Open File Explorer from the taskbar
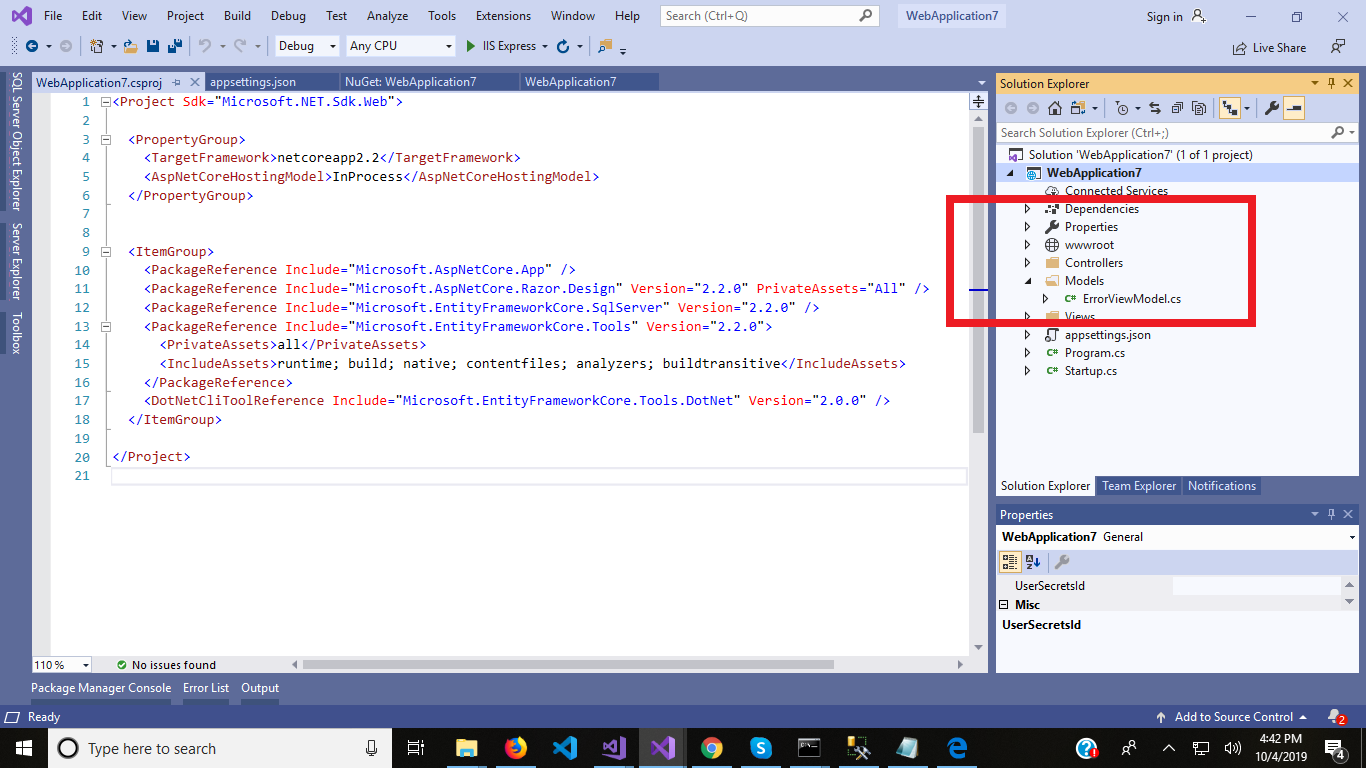 pyautogui.click(x=467, y=748)
